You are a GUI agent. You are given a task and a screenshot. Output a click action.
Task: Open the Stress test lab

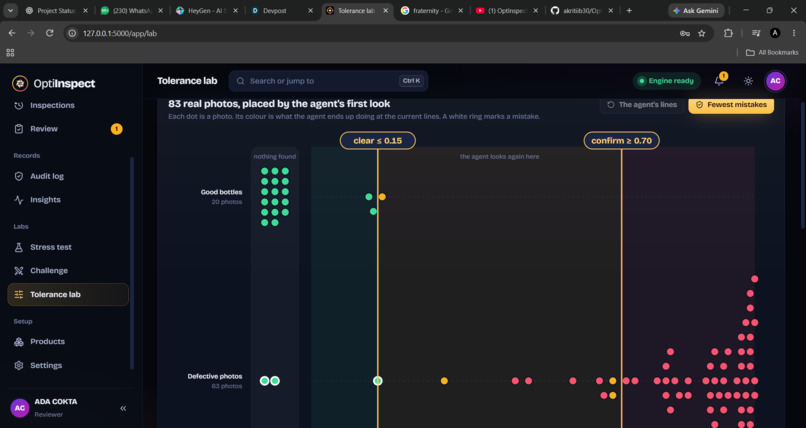pos(68,247)
